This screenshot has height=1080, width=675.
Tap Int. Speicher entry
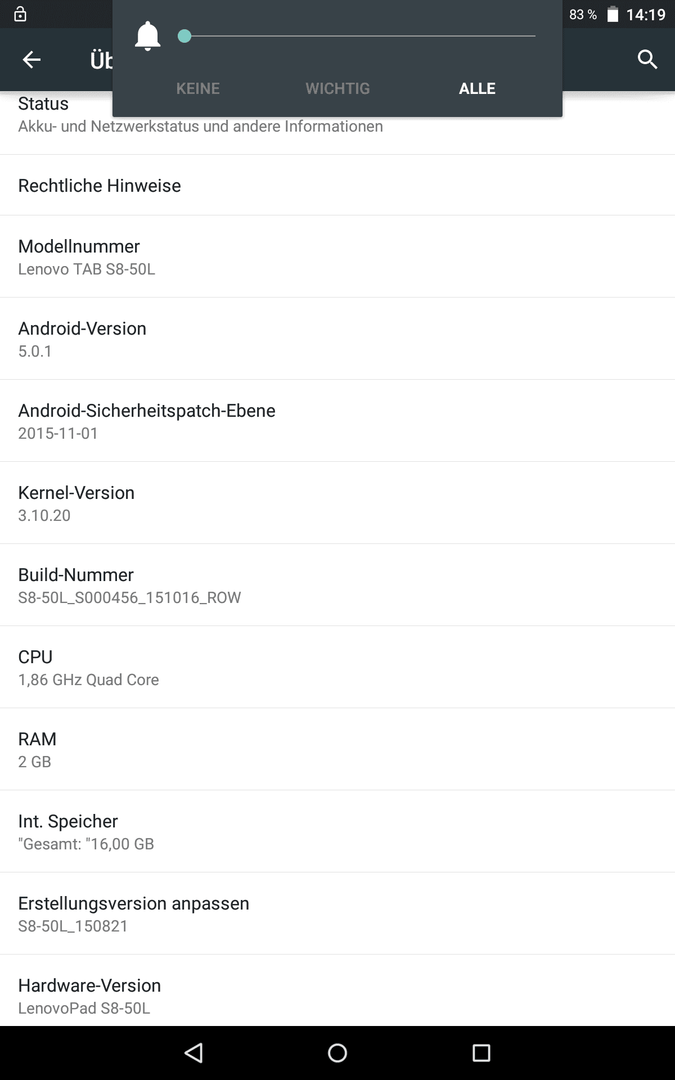[x=338, y=831]
